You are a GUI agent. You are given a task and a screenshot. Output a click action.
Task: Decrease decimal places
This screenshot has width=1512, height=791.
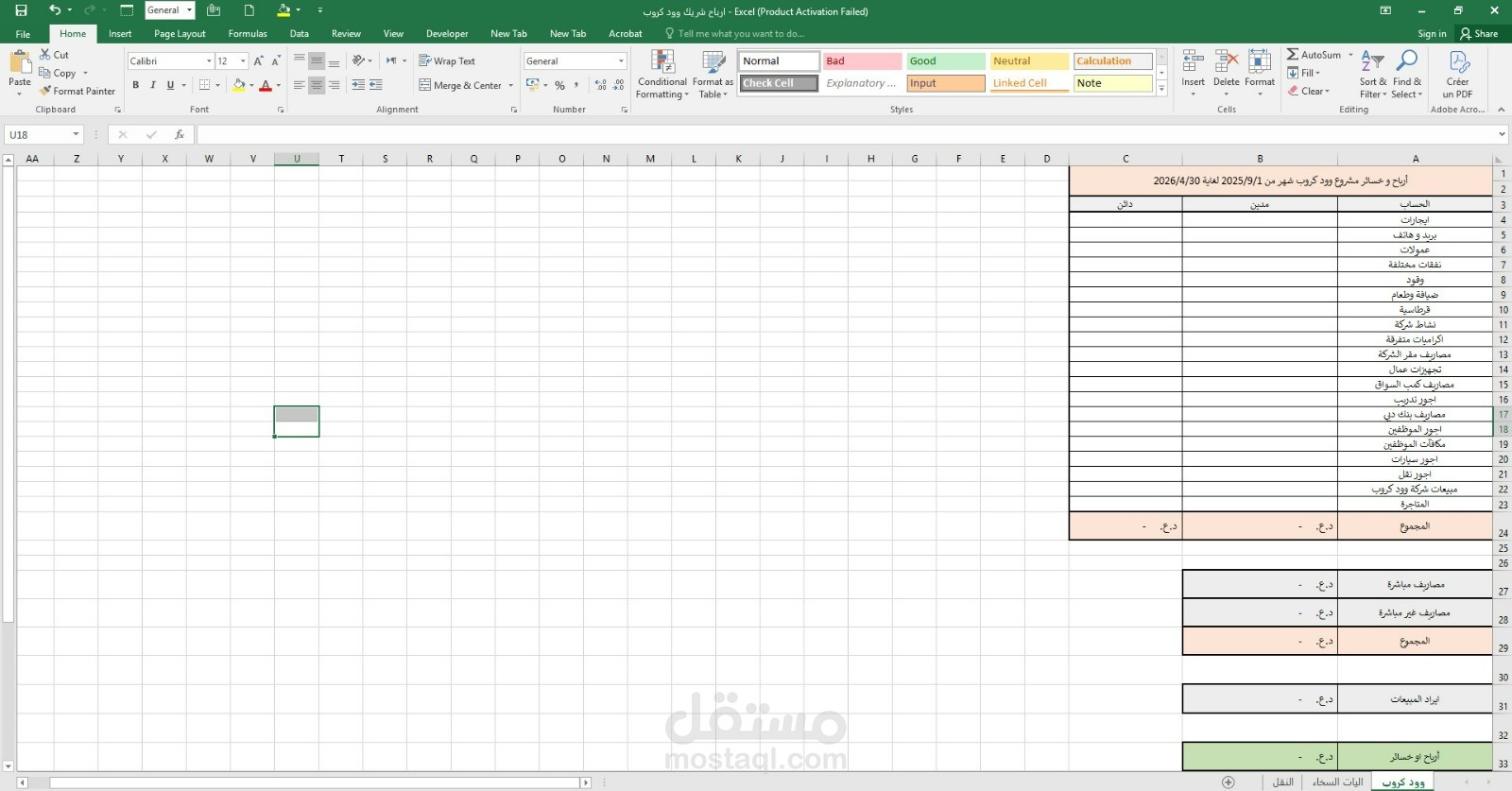tap(618, 85)
